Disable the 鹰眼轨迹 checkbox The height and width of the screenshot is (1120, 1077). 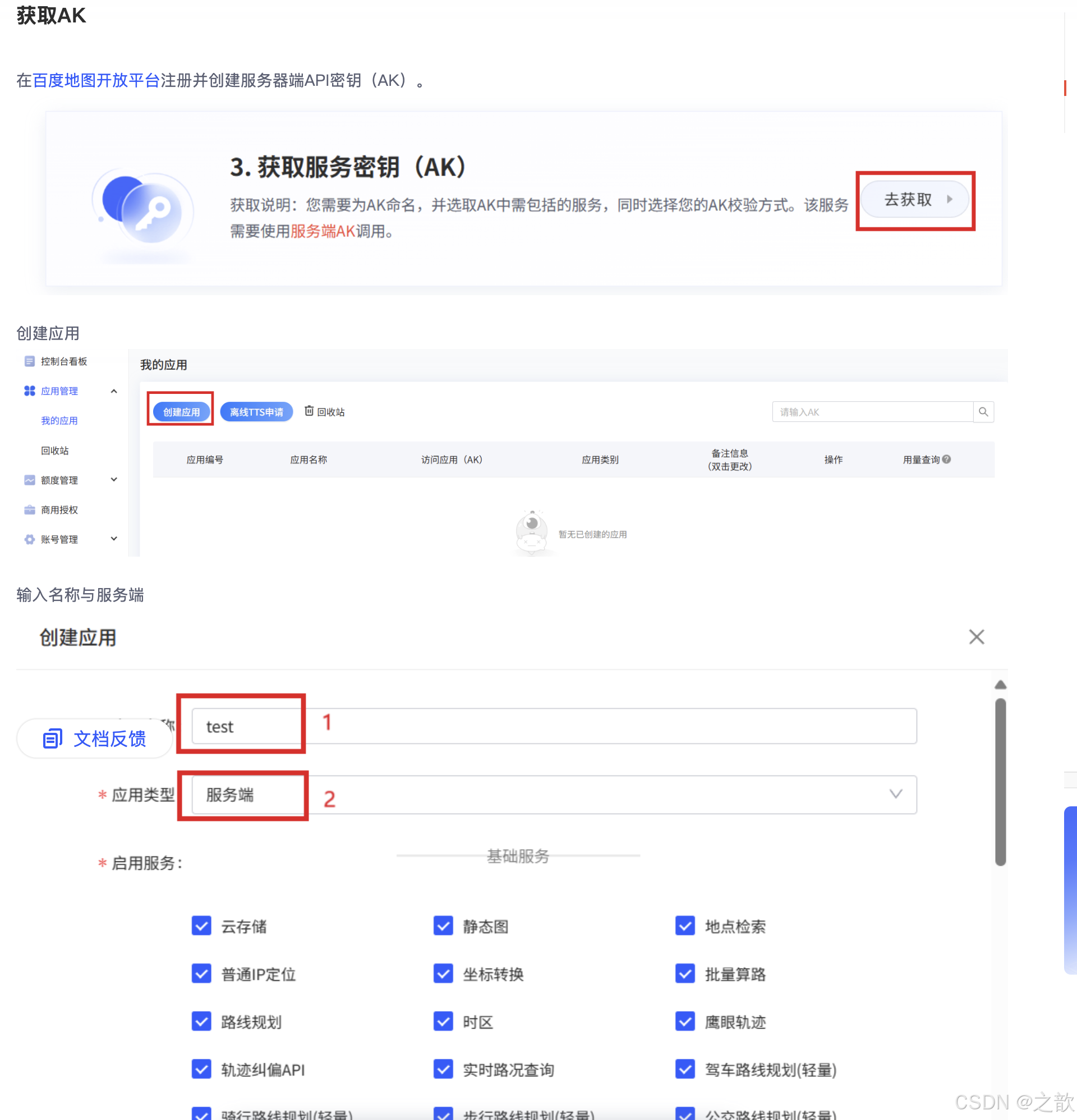pos(685,1021)
